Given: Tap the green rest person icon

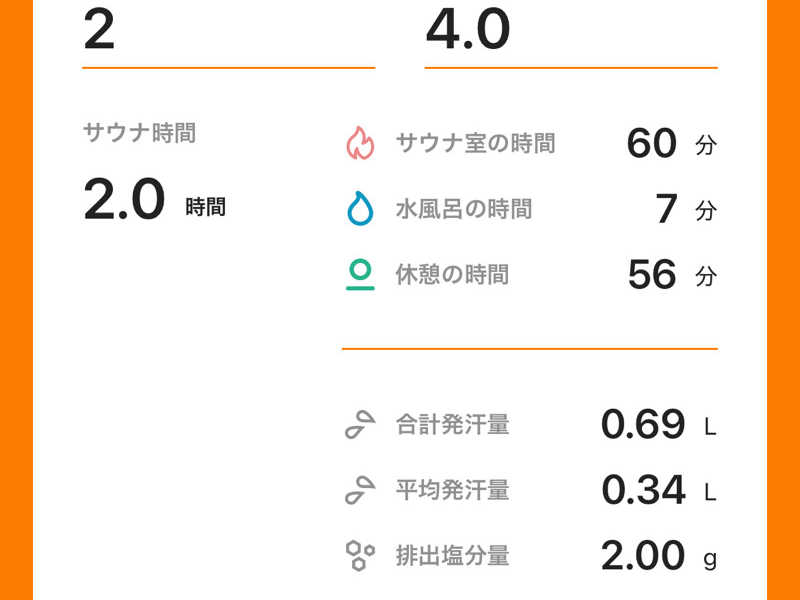Looking at the screenshot, I should pyautogui.click(x=360, y=274).
